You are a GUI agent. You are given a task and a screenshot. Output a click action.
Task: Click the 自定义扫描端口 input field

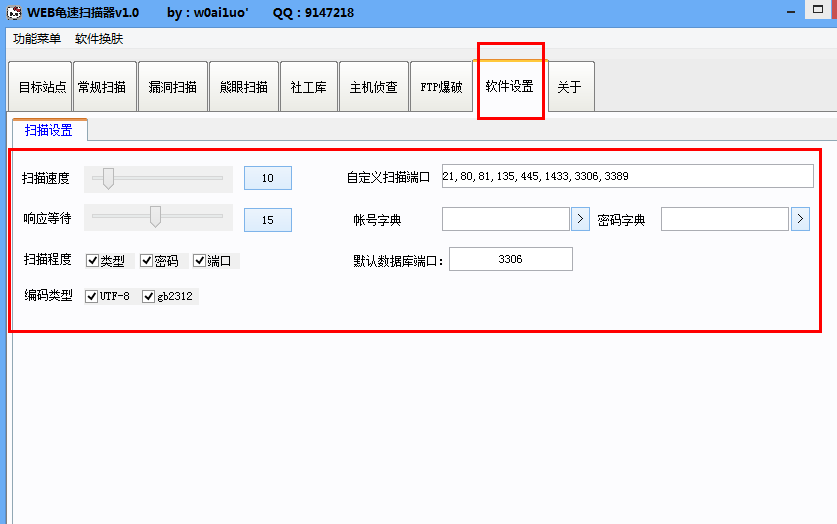pos(628,176)
